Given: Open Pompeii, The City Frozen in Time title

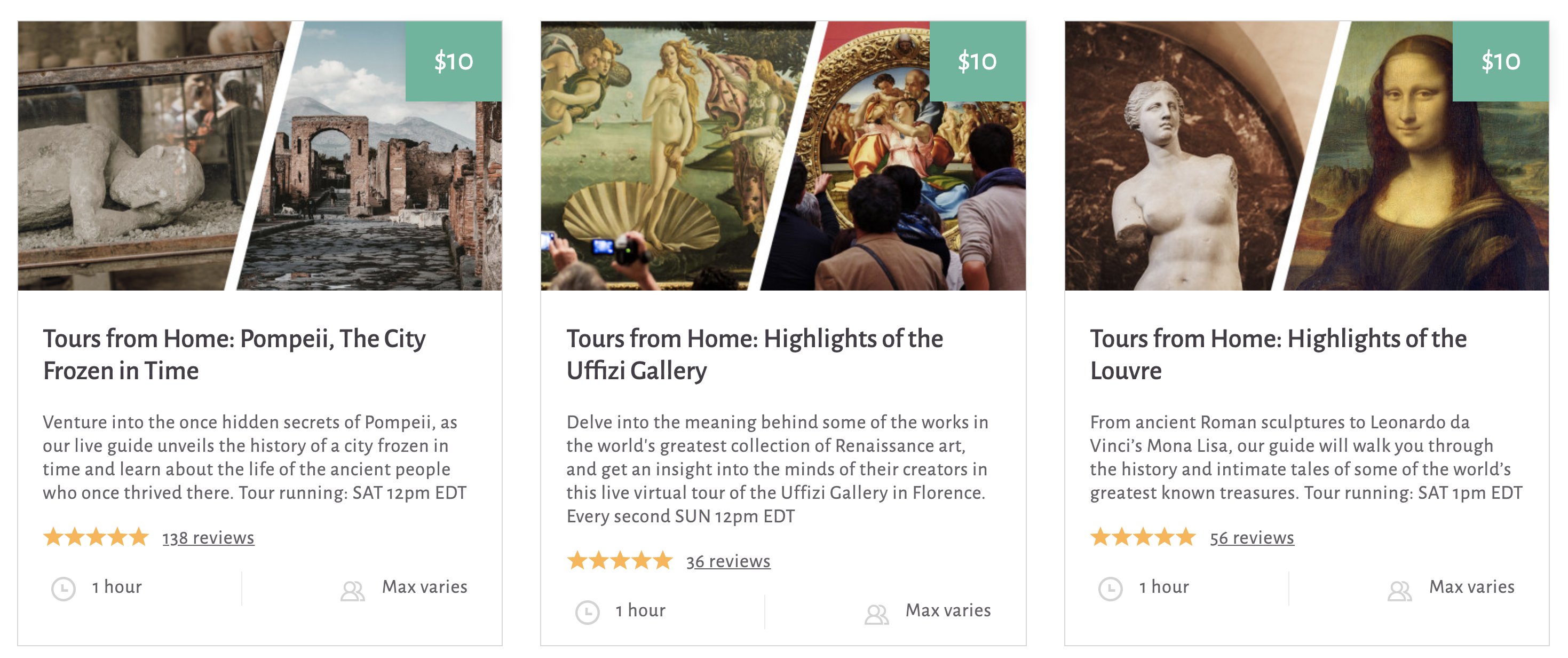Looking at the screenshot, I should pyautogui.click(x=234, y=355).
